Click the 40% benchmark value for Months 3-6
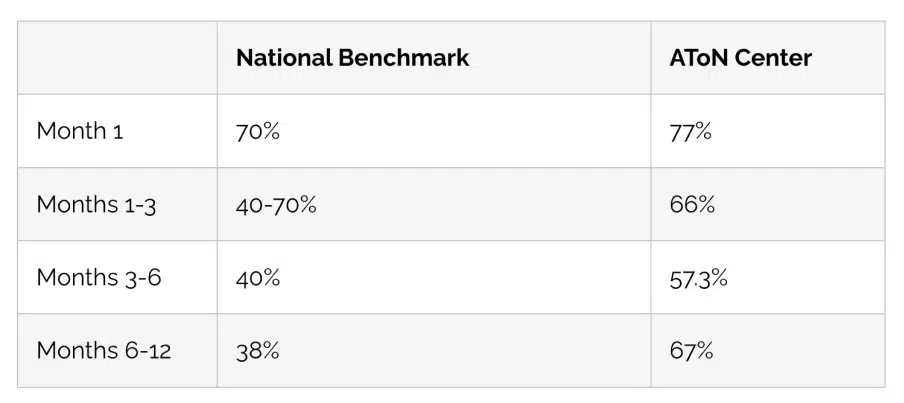 [x=258, y=277]
